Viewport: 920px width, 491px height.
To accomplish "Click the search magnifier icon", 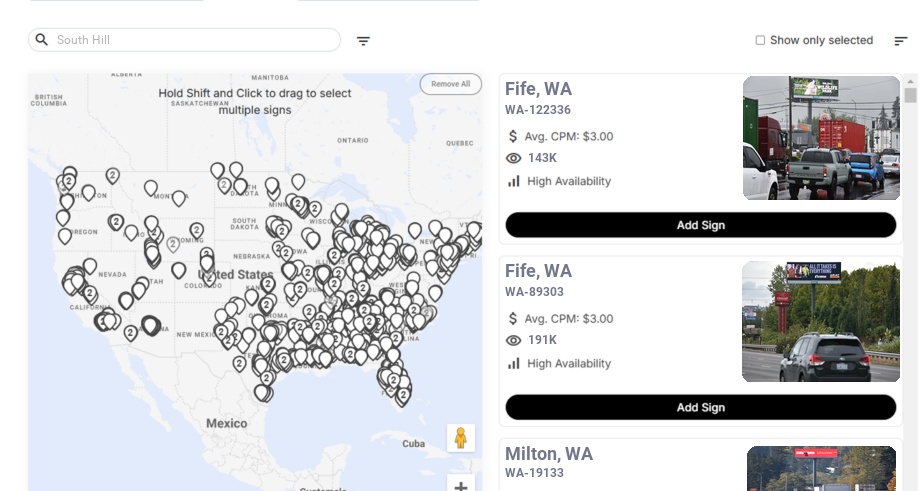I will (42, 40).
